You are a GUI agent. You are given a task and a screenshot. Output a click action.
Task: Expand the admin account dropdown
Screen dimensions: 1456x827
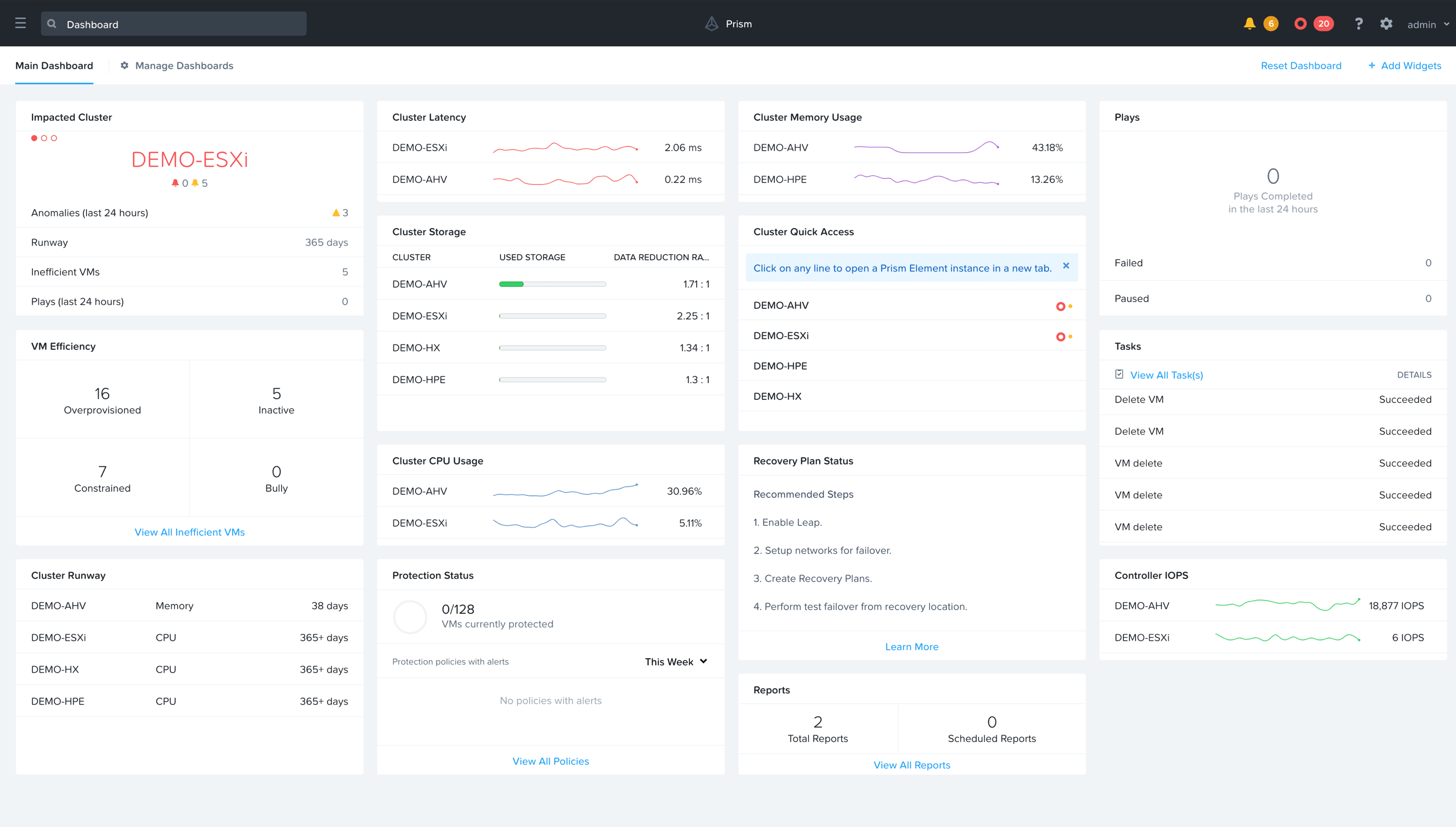click(x=1427, y=24)
